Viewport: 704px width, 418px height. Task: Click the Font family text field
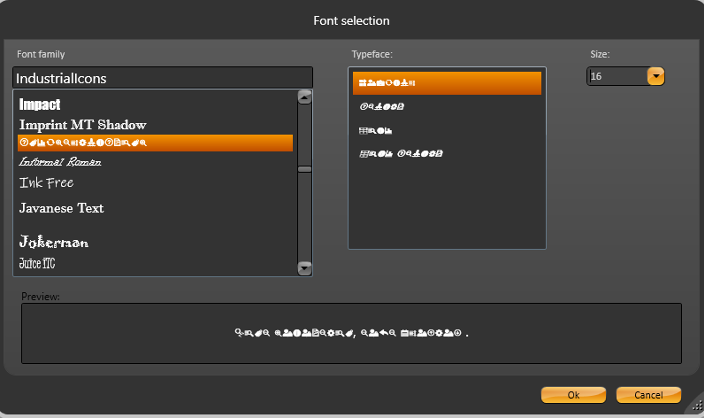pos(162,78)
